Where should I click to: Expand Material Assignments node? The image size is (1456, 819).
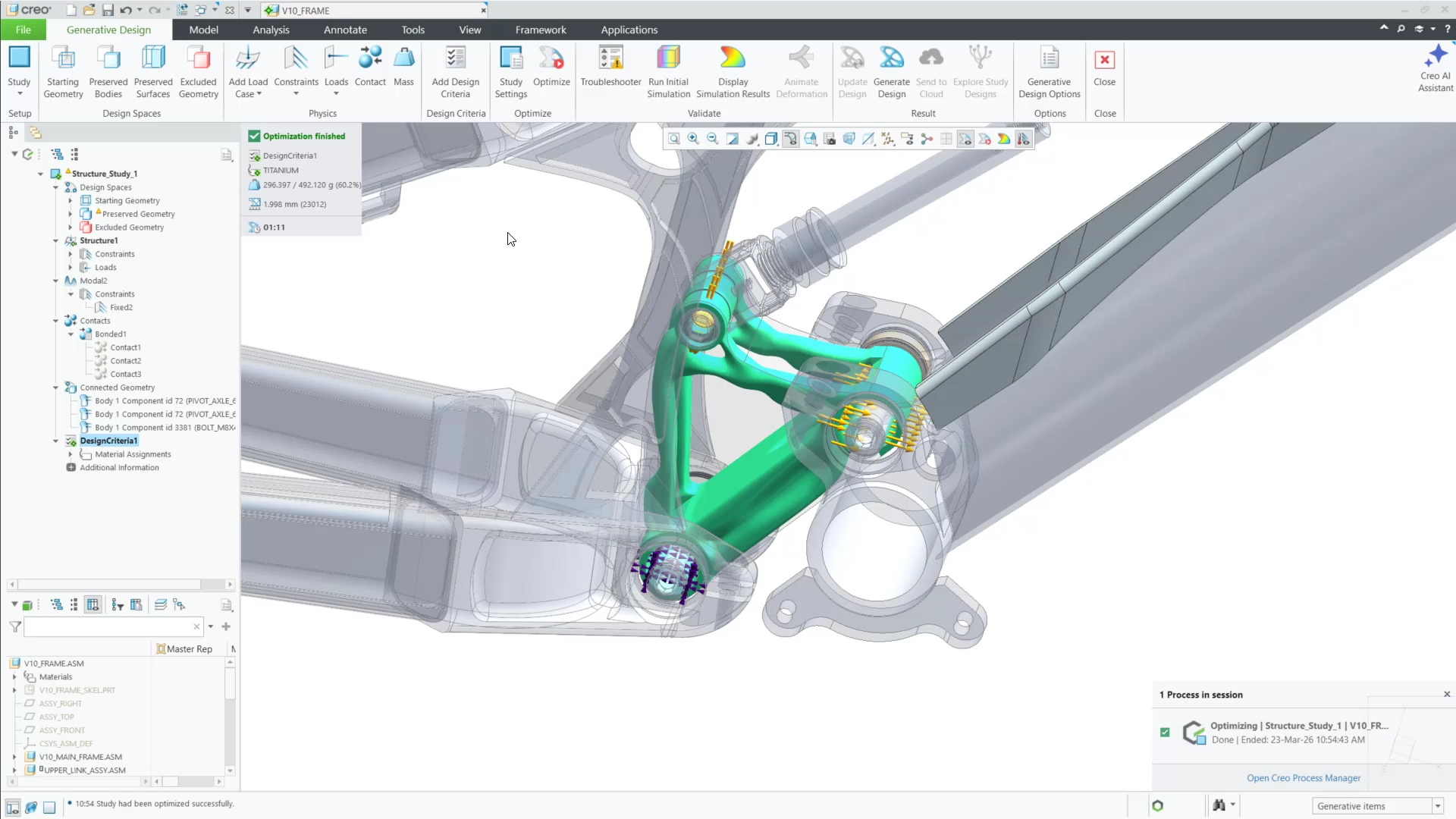(71, 454)
